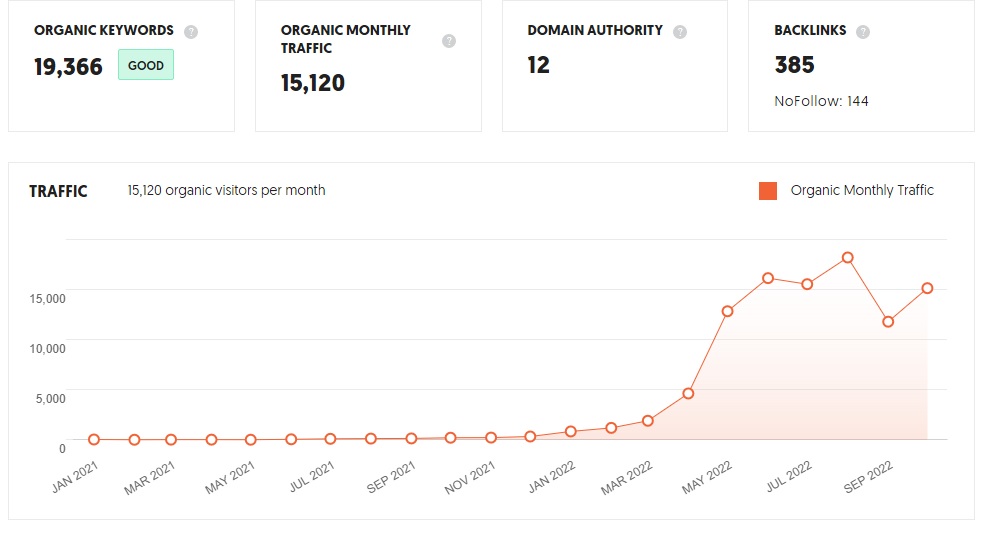Click the Organic Monthly Traffic help icon
This screenshot has height=550, width=983.
click(x=449, y=41)
